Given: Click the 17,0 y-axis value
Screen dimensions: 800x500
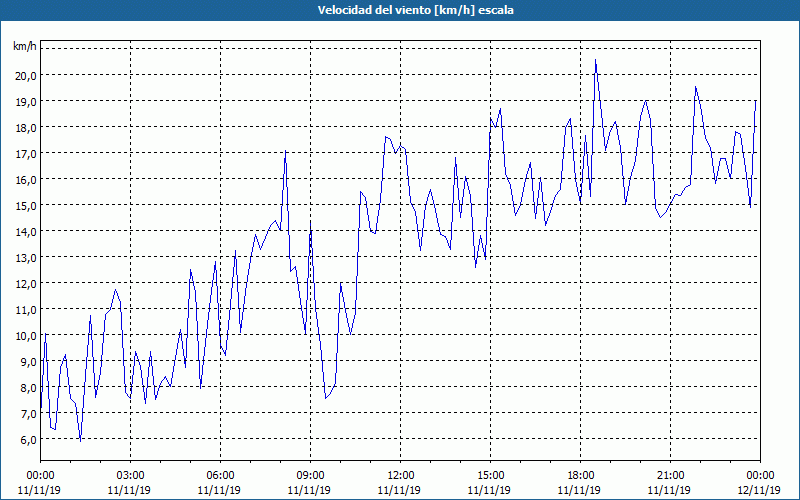Looking at the screenshot, I should click(x=26, y=154).
